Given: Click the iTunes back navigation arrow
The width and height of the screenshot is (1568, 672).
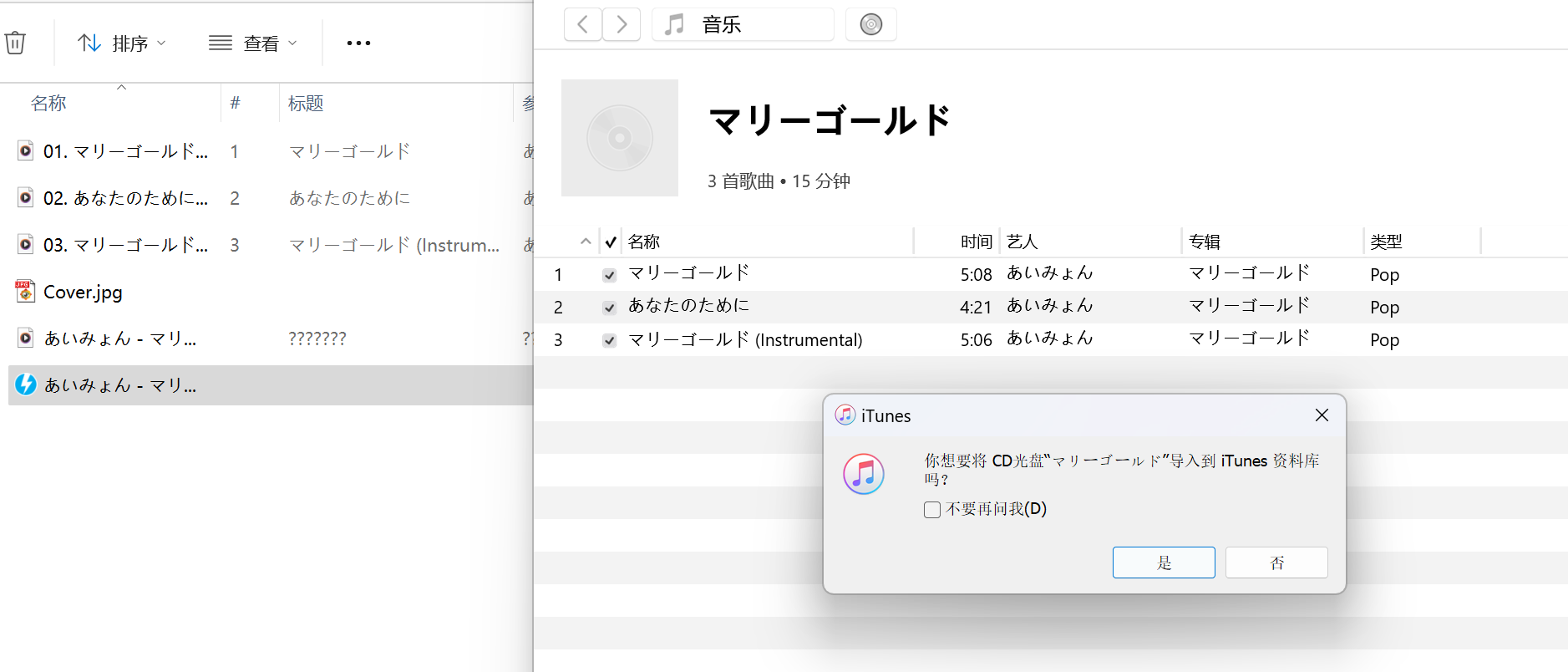Looking at the screenshot, I should point(583,24).
